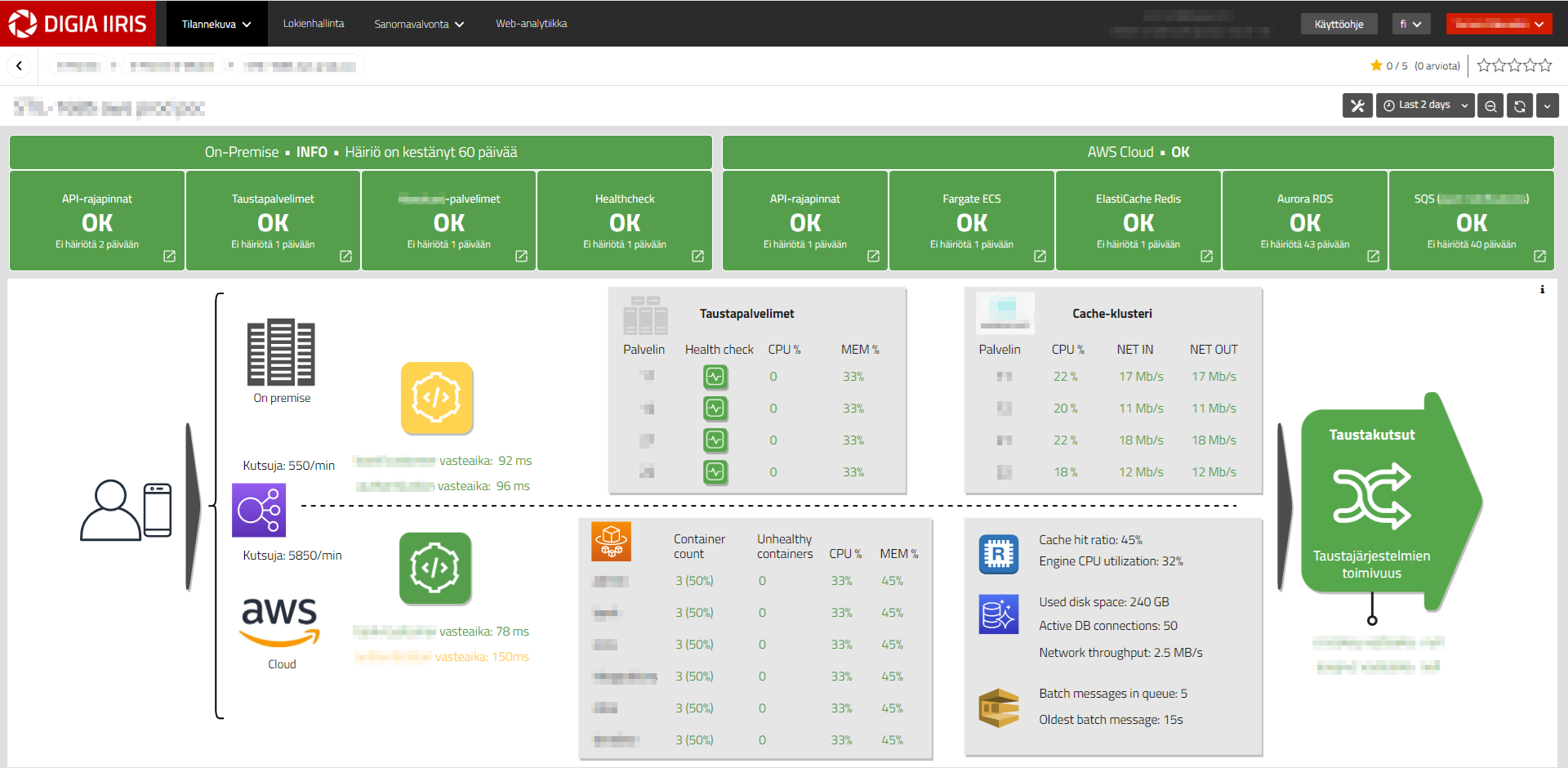Click the green API gateway icon
The height and width of the screenshot is (768, 1568).
click(435, 568)
